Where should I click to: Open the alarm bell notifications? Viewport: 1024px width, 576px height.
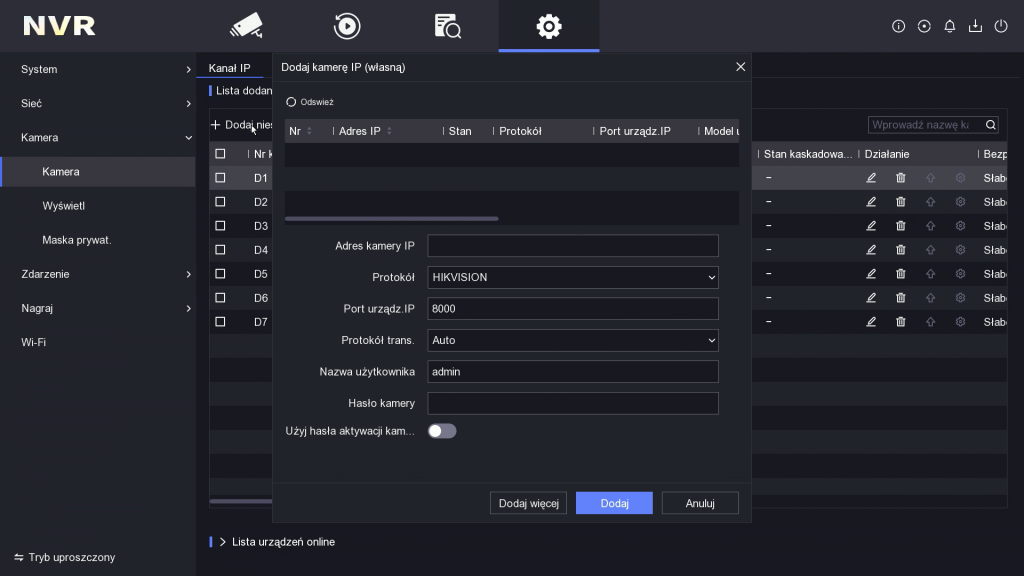point(950,26)
